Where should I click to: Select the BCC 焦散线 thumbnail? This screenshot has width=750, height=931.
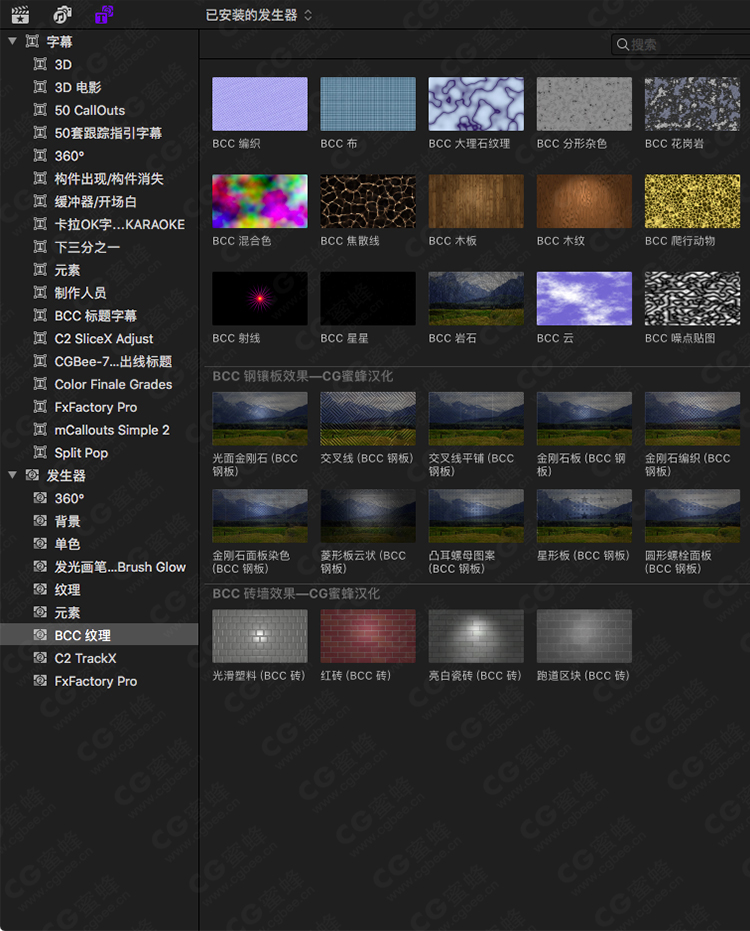point(368,201)
